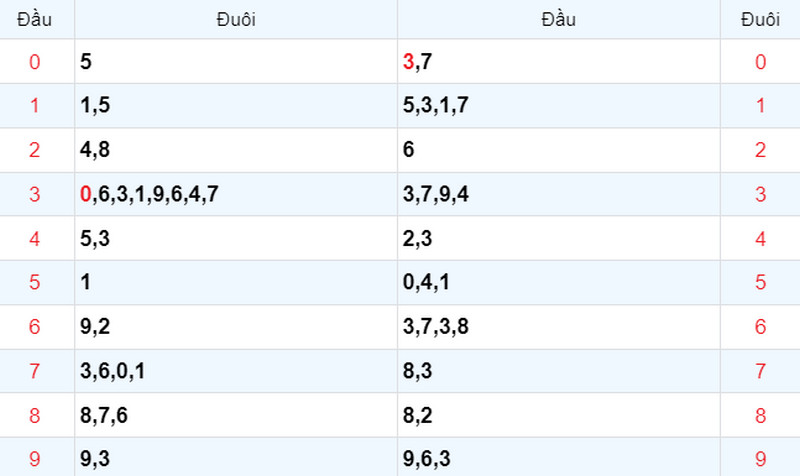Select the cell showing 3,7,9,4

point(559,194)
